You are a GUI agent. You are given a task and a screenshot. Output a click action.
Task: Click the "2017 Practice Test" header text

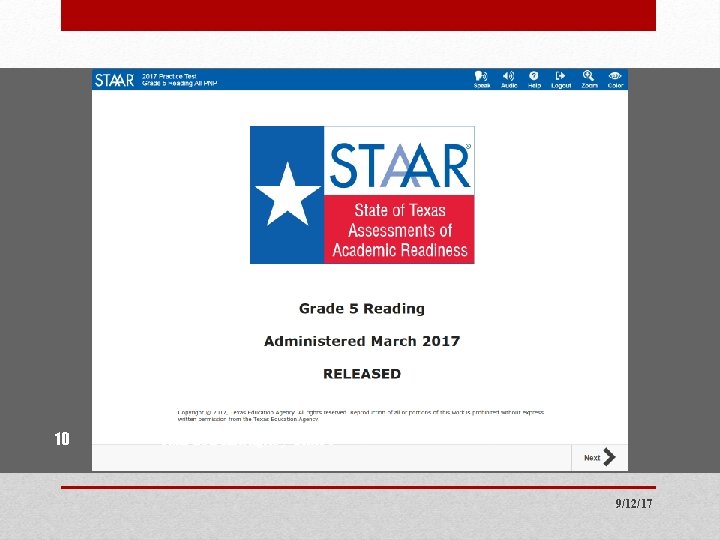[x=169, y=76]
